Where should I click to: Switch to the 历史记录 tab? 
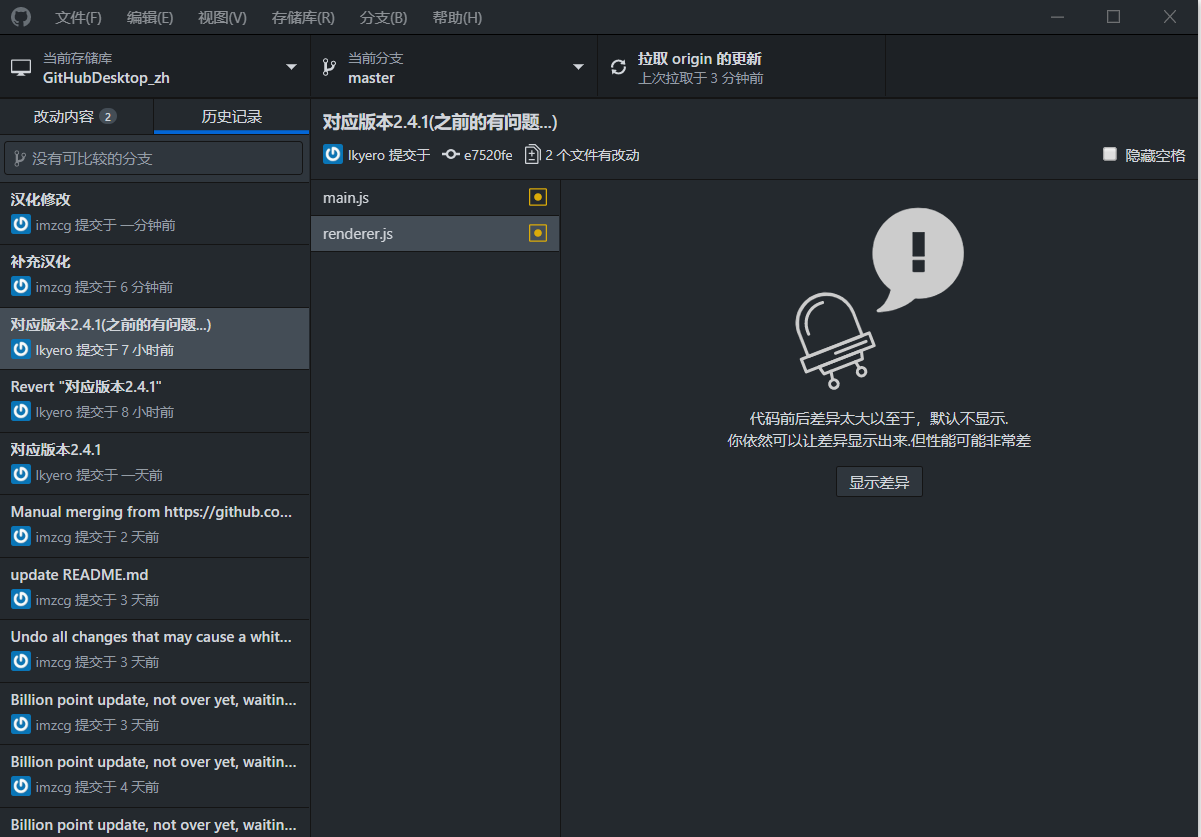232,116
